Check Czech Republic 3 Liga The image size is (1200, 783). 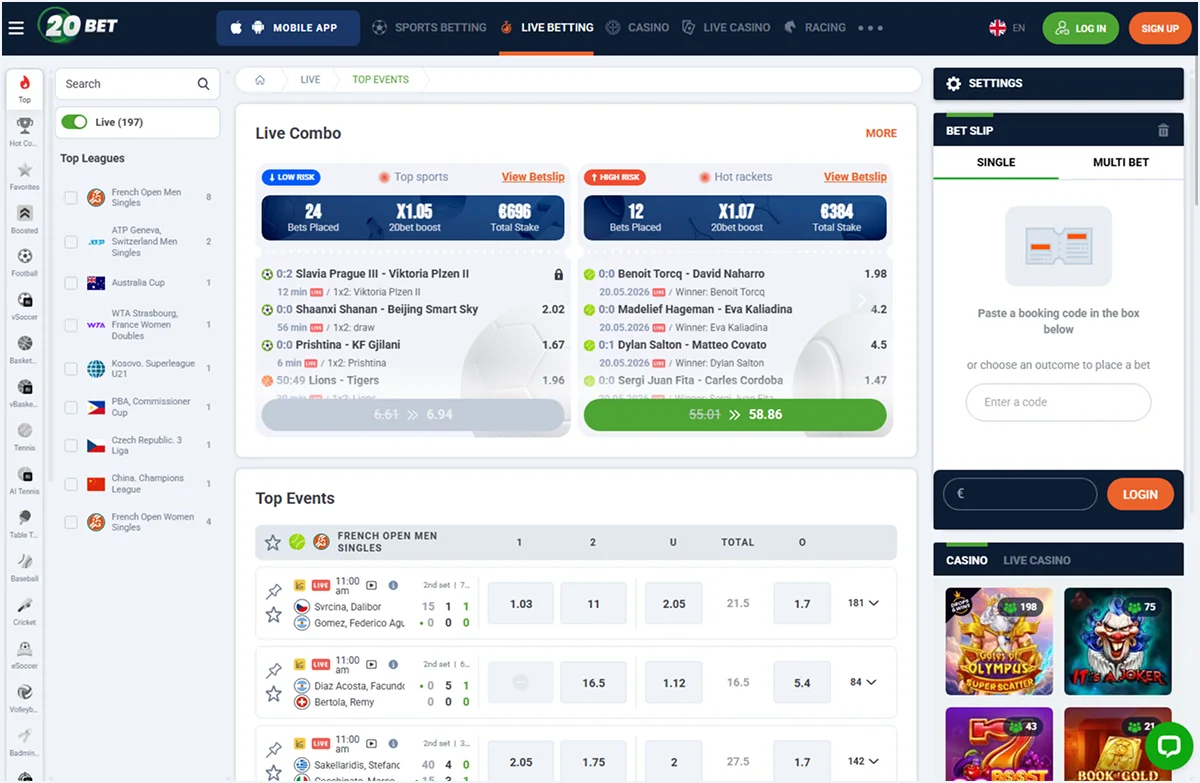(x=71, y=445)
